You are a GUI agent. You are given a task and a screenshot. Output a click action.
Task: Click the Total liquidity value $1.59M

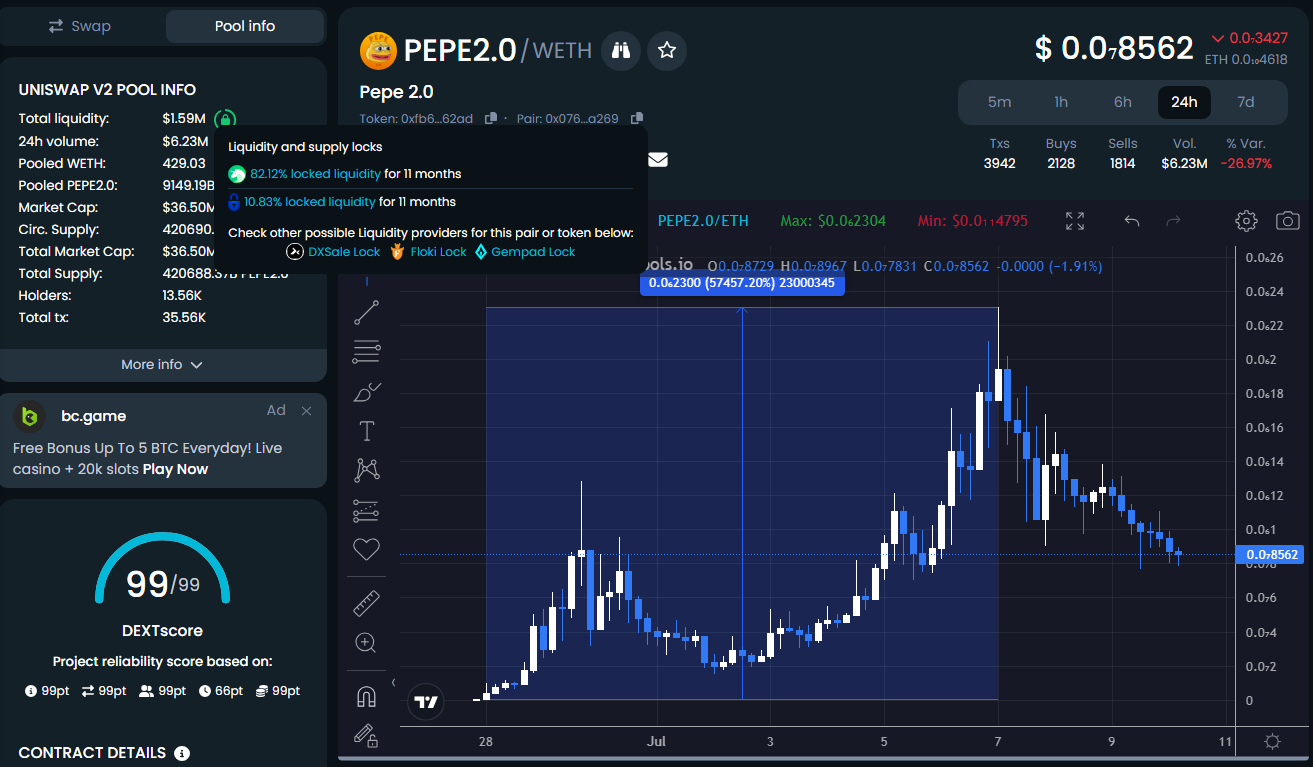click(184, 119)
